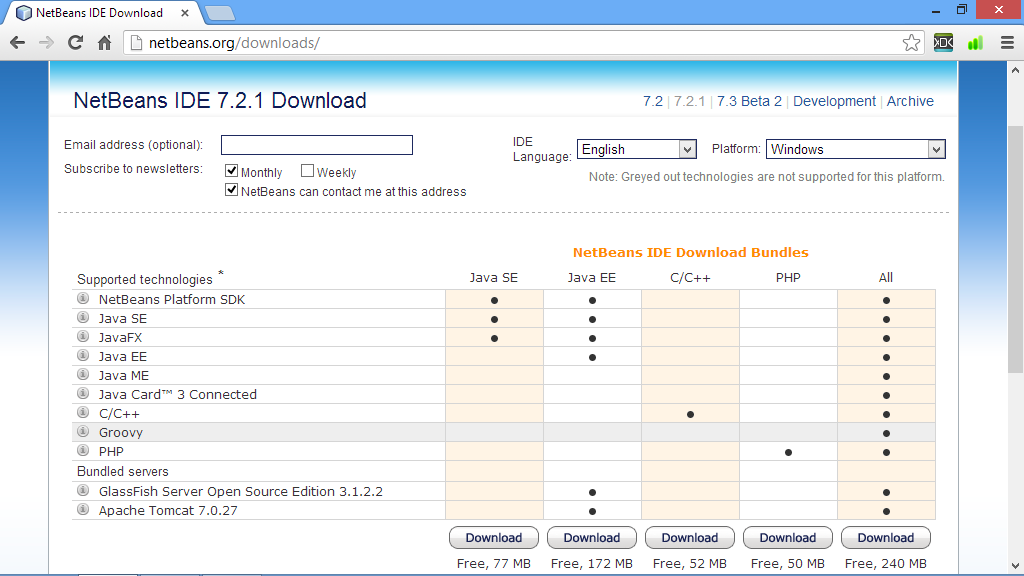This screenshot has width=1024, height=576.
Task: Click the vertical scrollbar thumb
Action: [1015, 249]
